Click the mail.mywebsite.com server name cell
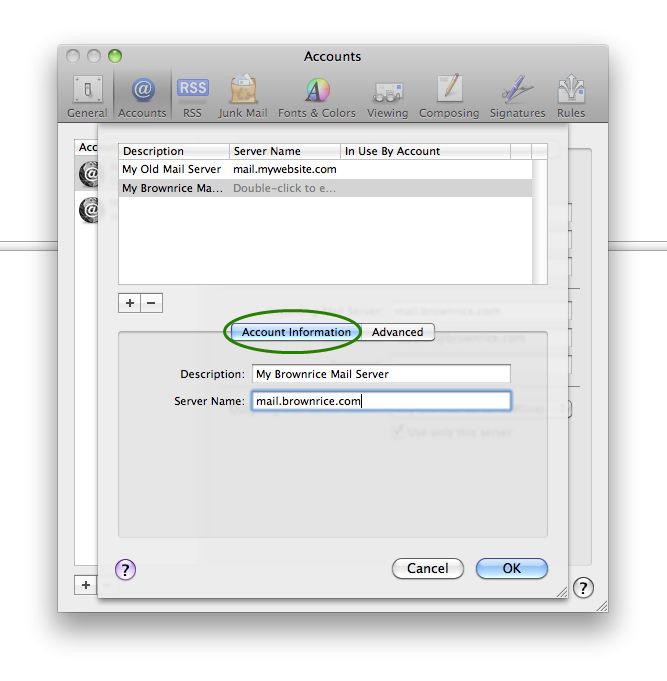This screenshot has width=667, height=681. pos(285,169)
